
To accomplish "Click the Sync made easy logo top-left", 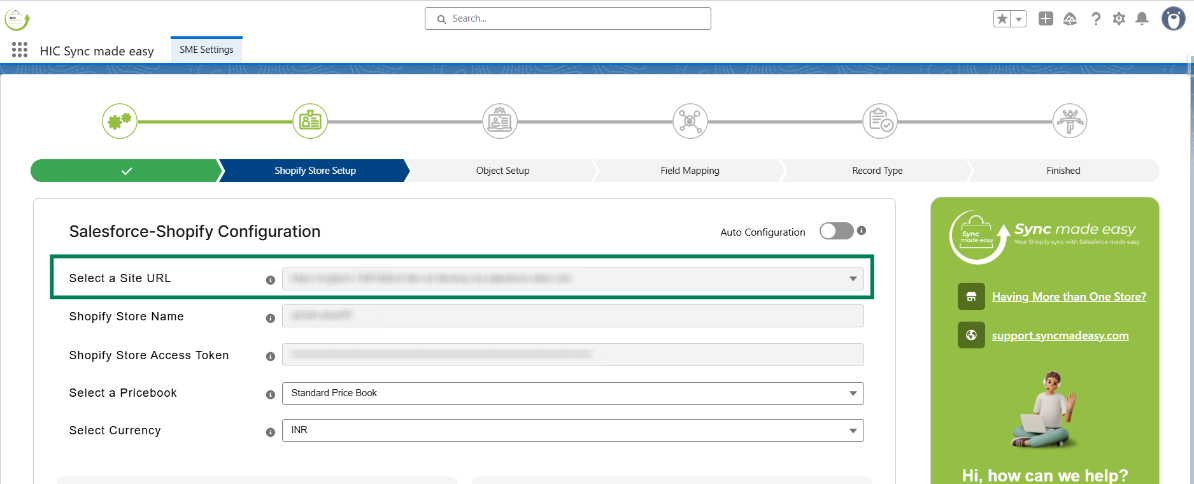I will (x=17, y=18).
